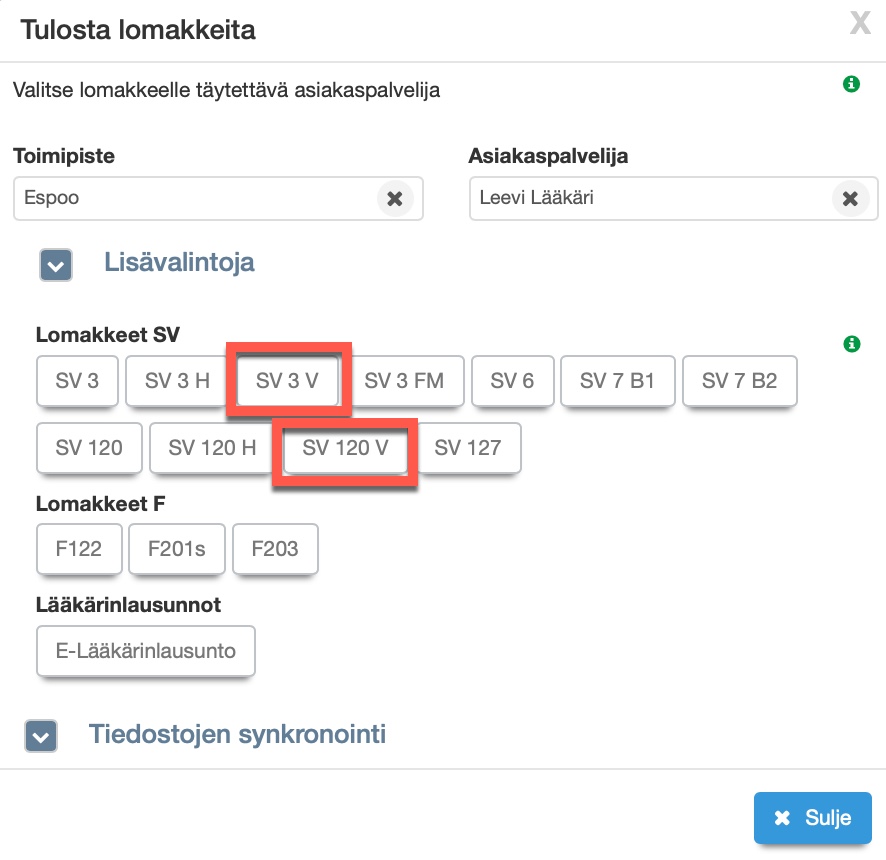Open the F201s form
The height and width of the screenshot is (860, 886).
(176, 549)
